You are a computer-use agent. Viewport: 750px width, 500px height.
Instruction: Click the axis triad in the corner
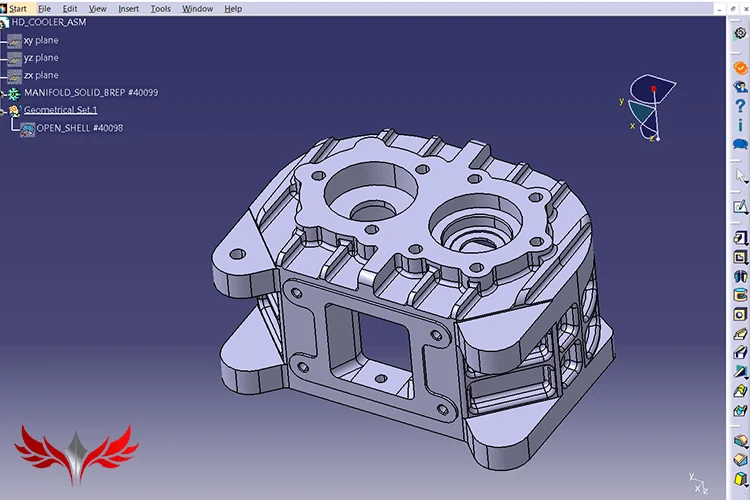698,483
